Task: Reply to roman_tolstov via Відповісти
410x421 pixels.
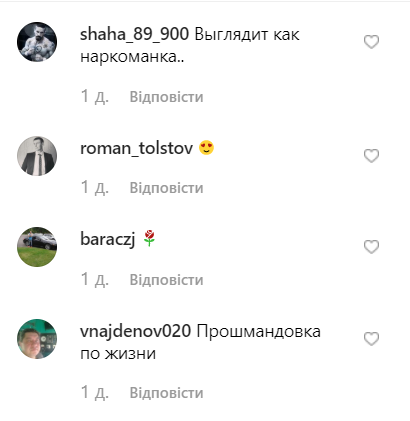Action: click(x=166, y=188)
